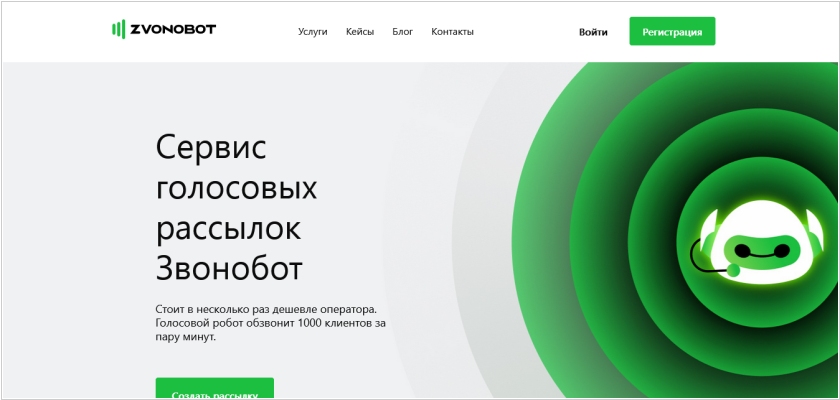Screen dimensions: 840x400
Task: Click the heading Сервис голосовых рассылок Звонобот
Action: 236,208
